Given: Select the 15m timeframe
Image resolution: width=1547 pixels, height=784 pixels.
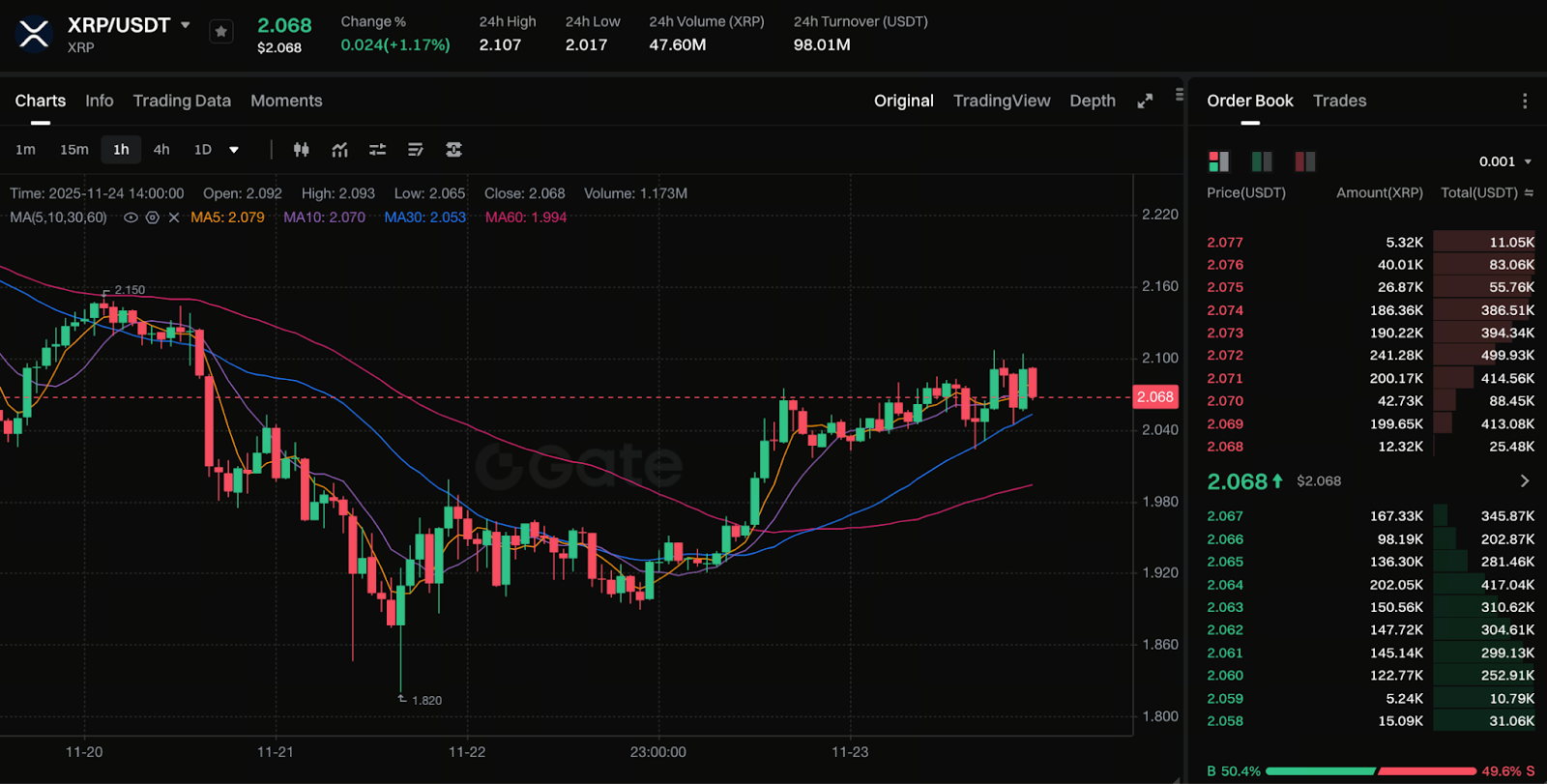Looking at the screenshot, I should pos(74,150).
